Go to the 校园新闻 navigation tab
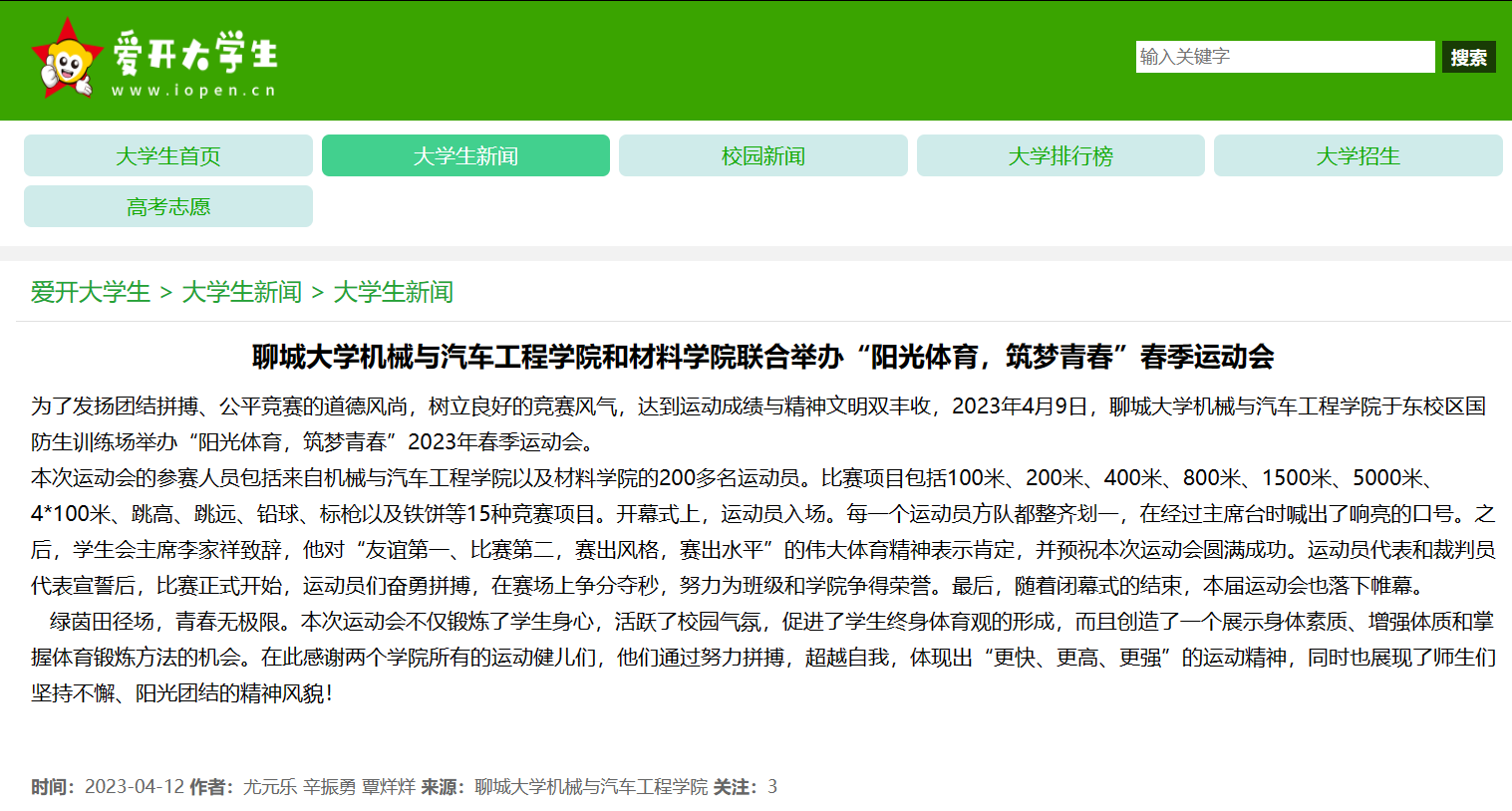This screenshot has height=811, width=1512. 762,156
